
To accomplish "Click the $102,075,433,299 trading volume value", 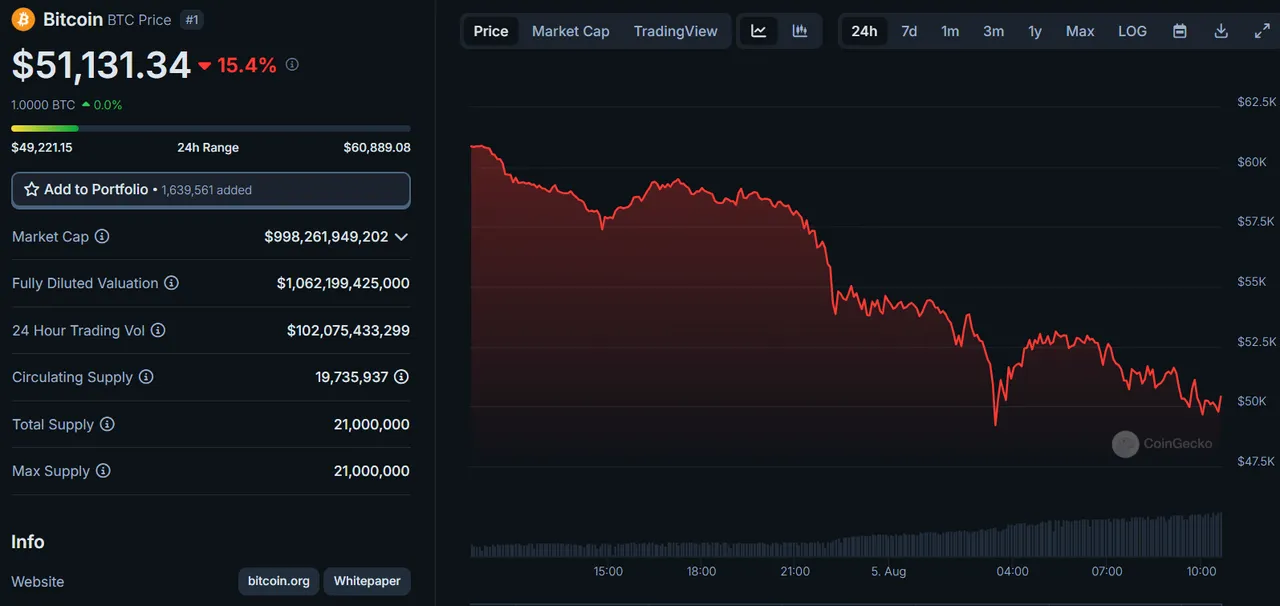I will (348, 330).
